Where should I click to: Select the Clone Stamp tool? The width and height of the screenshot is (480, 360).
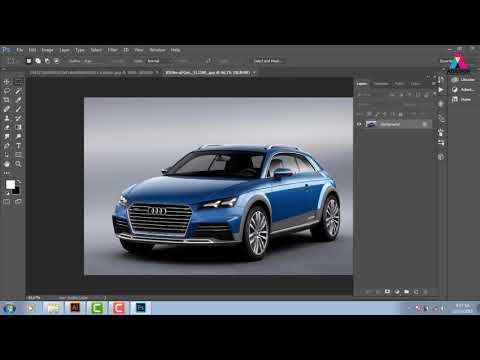pyautogui.click(x=6, y=118)
